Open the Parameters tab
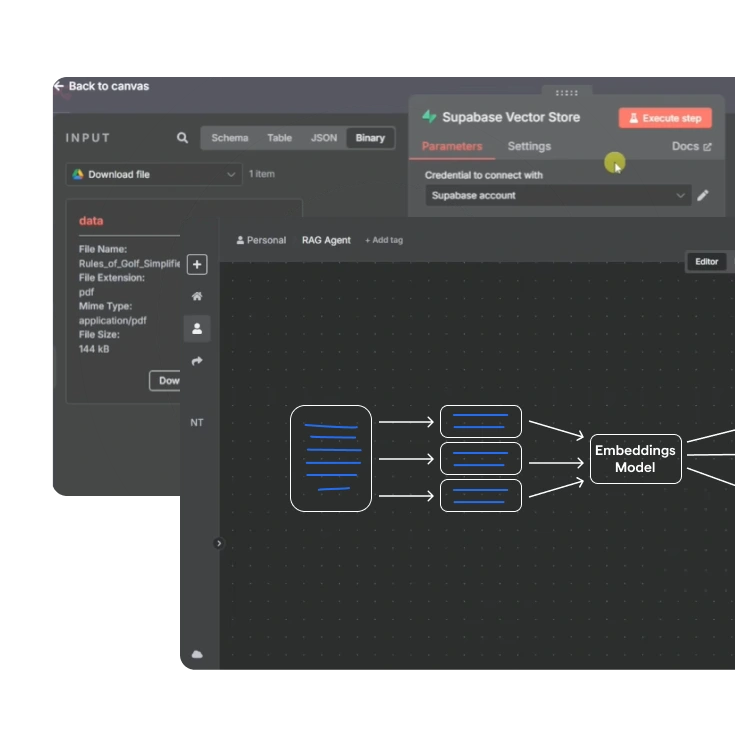Image resolution: width=735 pixels, height=735 pixels. point(452,146)
